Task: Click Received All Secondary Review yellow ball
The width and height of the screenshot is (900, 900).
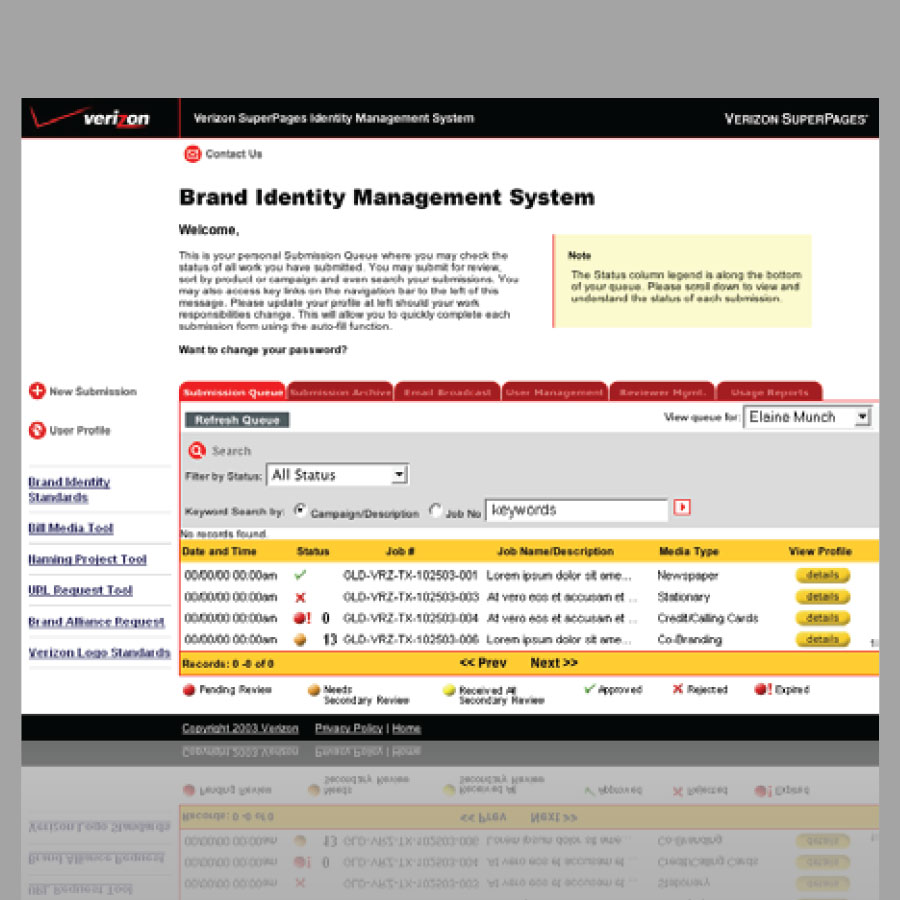Action: (449, 690)
